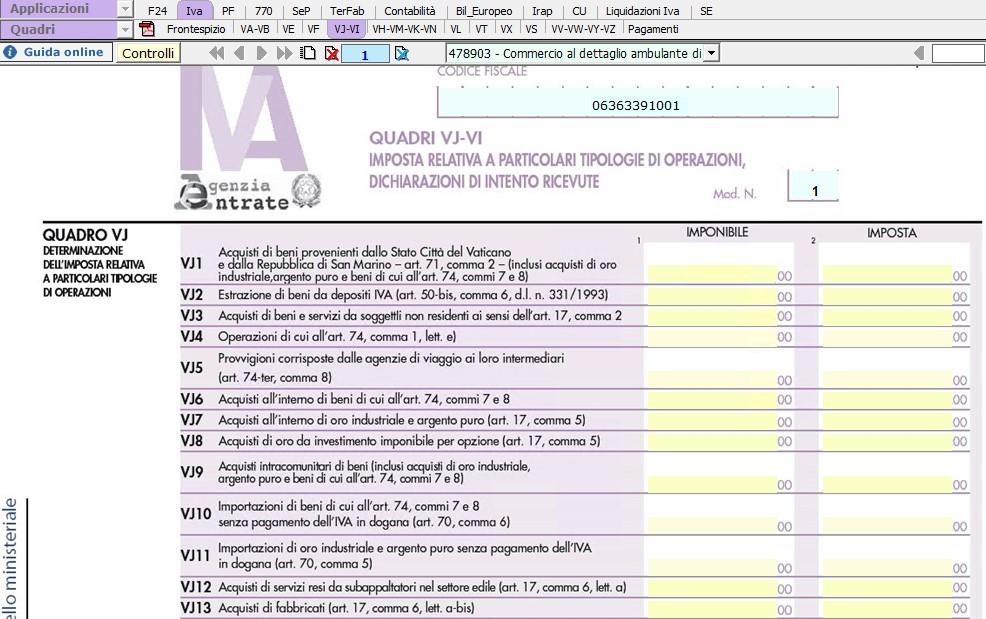Go to the previous module
The width and height of the screenshot is (986, 619).
pyautogui.click(x=239, y=53)
